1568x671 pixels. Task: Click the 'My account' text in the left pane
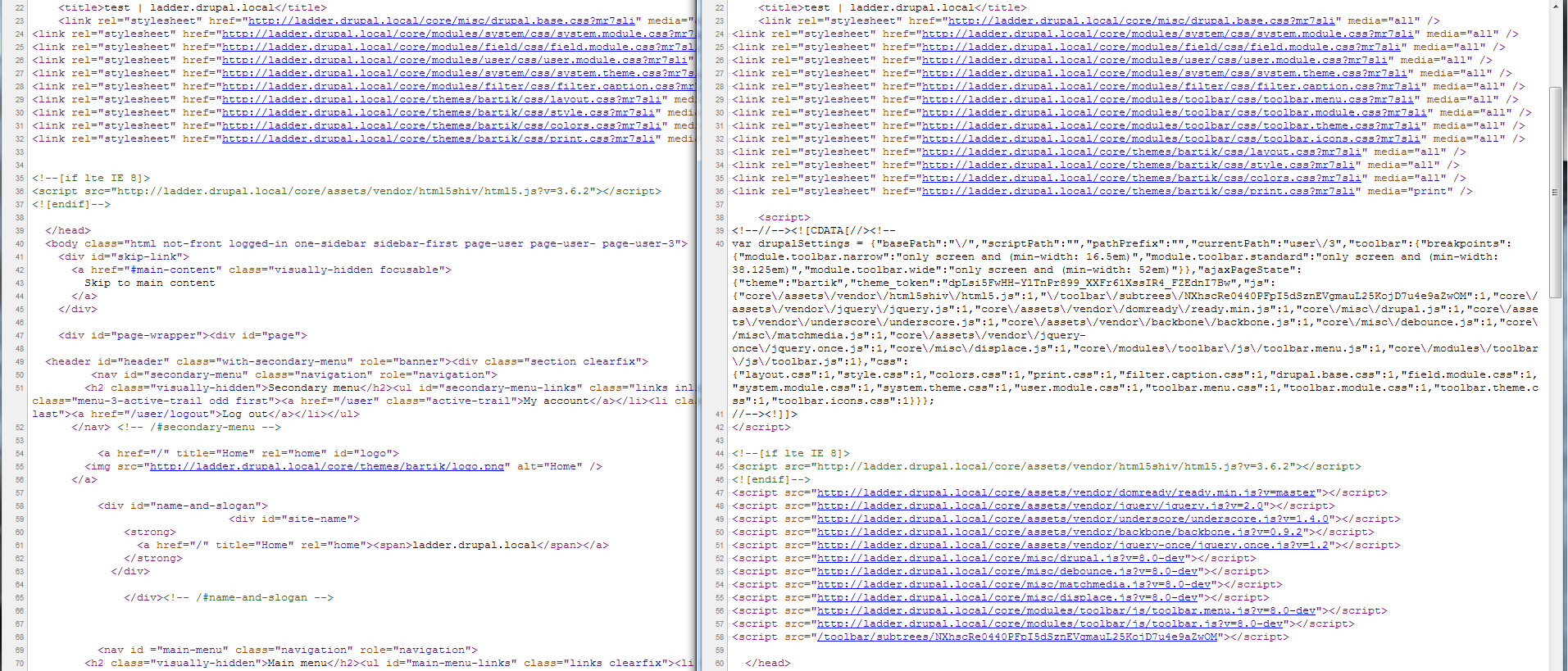556,401
